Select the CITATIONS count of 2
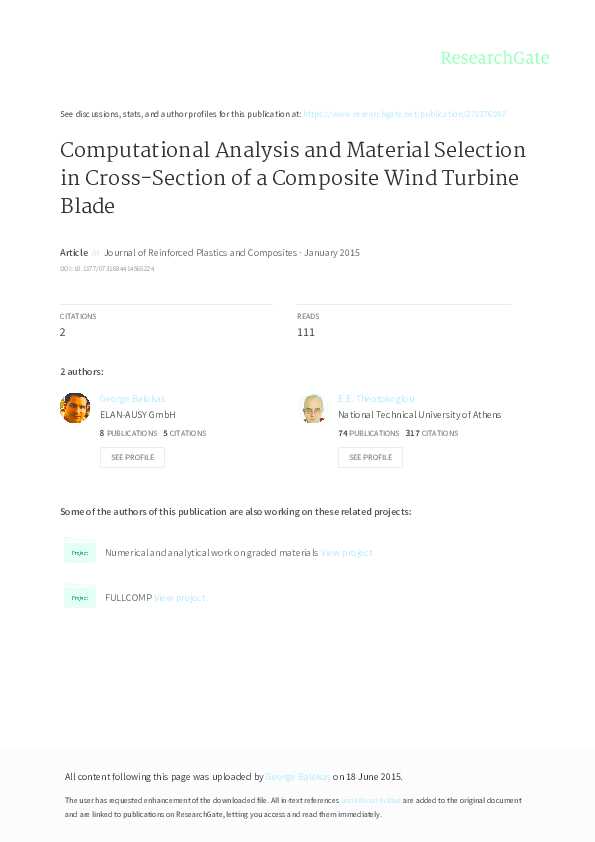The height and width of the screenshot is (842, 595). point(63,331)
